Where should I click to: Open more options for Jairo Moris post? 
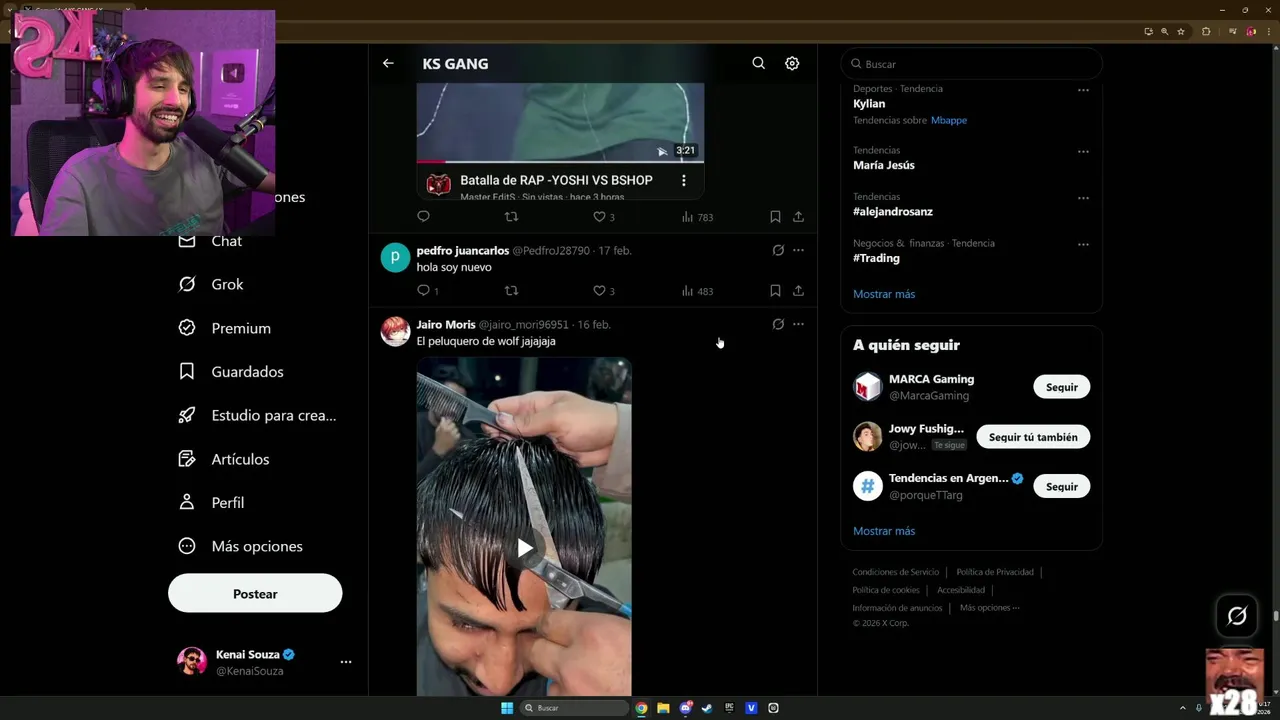(798, 324)
